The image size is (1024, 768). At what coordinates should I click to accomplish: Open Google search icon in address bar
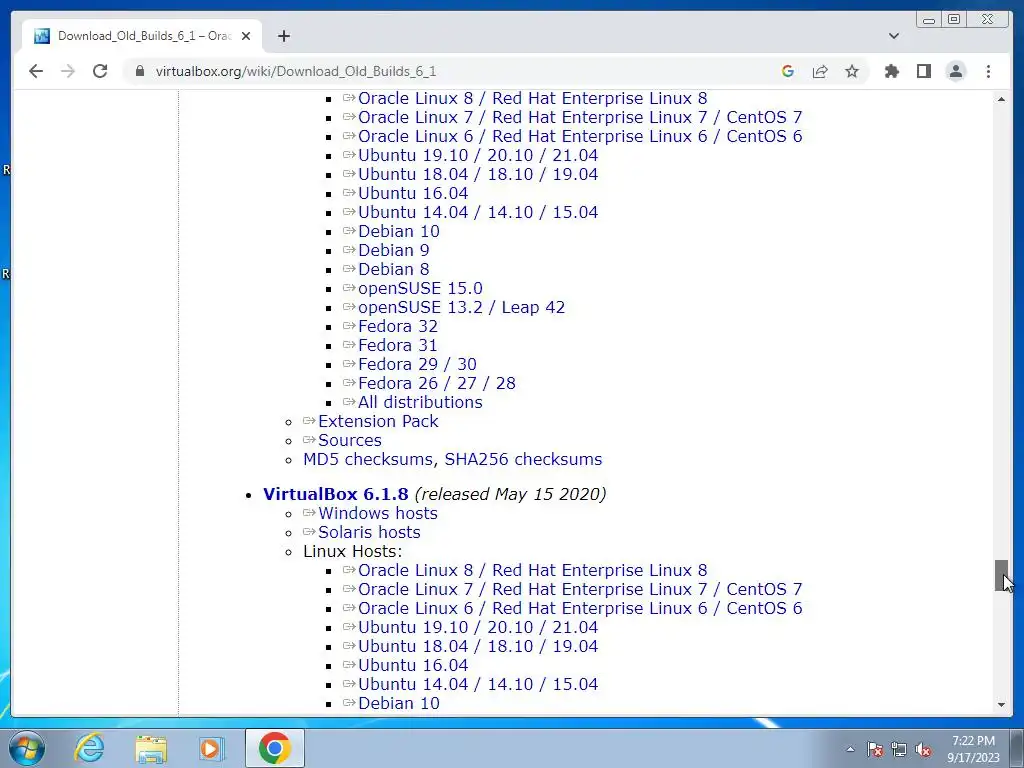(x=788, y=71)
